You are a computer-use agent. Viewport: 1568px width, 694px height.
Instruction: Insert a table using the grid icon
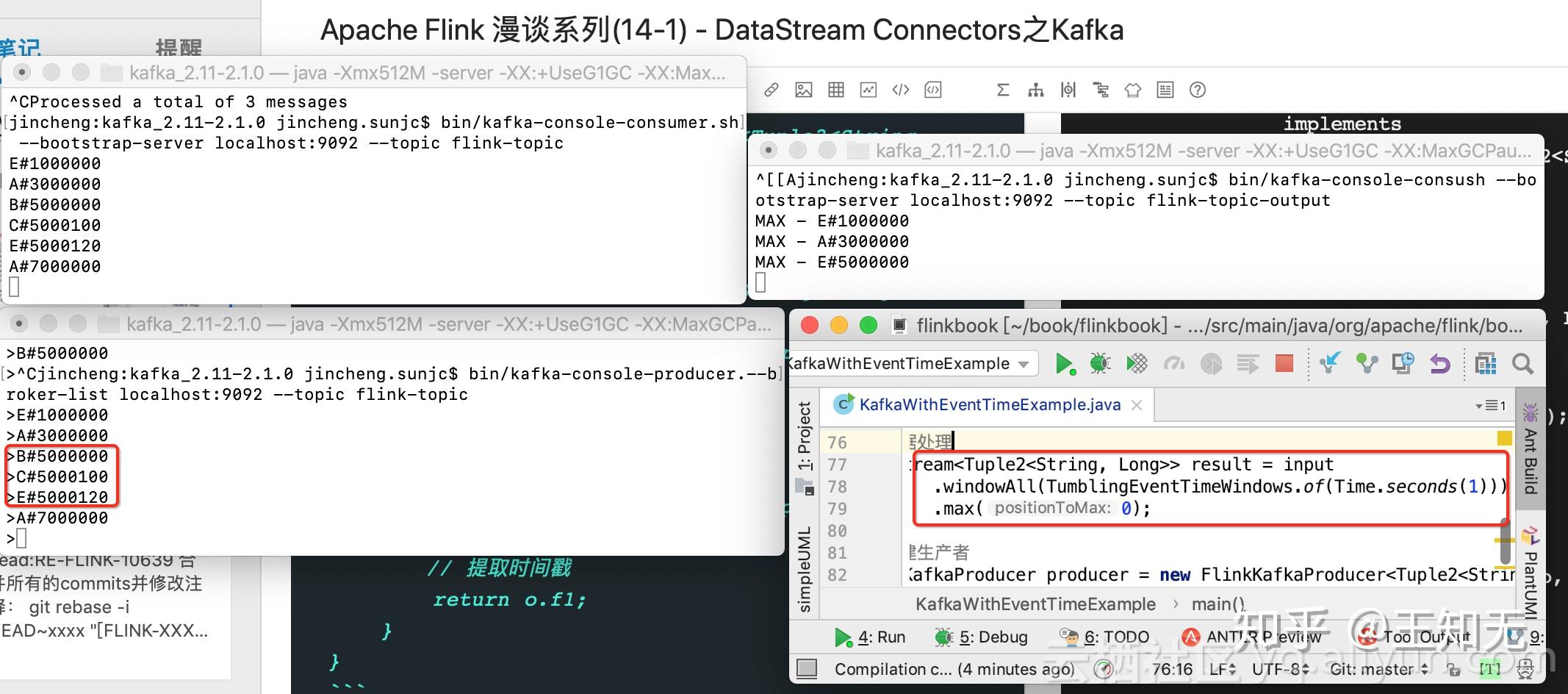pos(836,89)
